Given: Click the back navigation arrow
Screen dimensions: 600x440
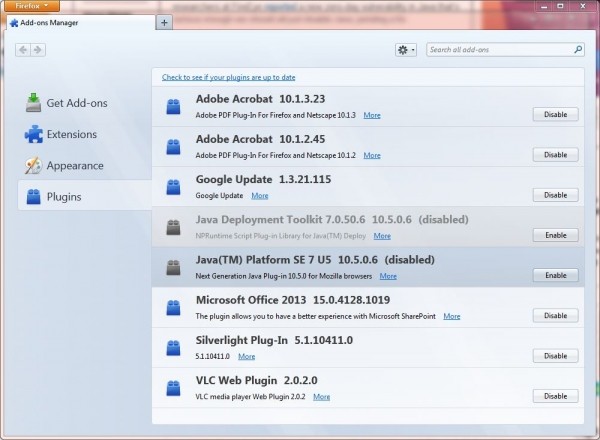Looking at the screenshot, I should pos(23,50).
